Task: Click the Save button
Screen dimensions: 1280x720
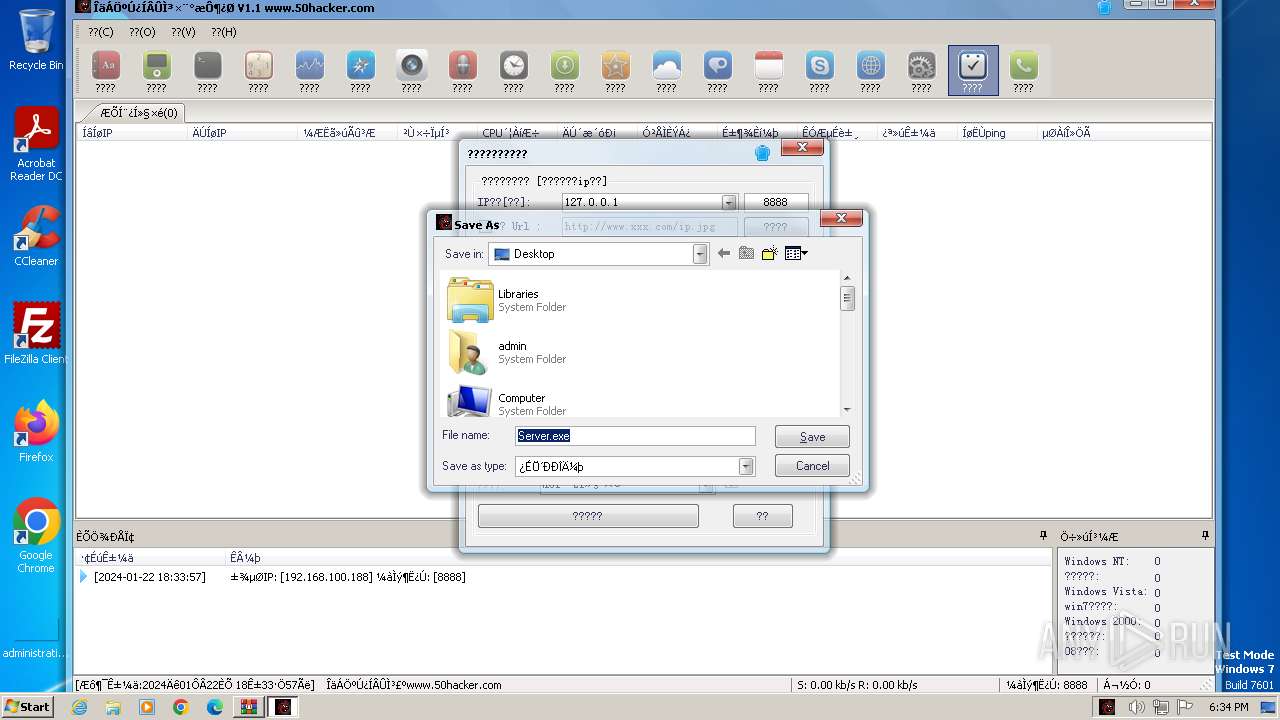Action: click(x=812, y=437)
